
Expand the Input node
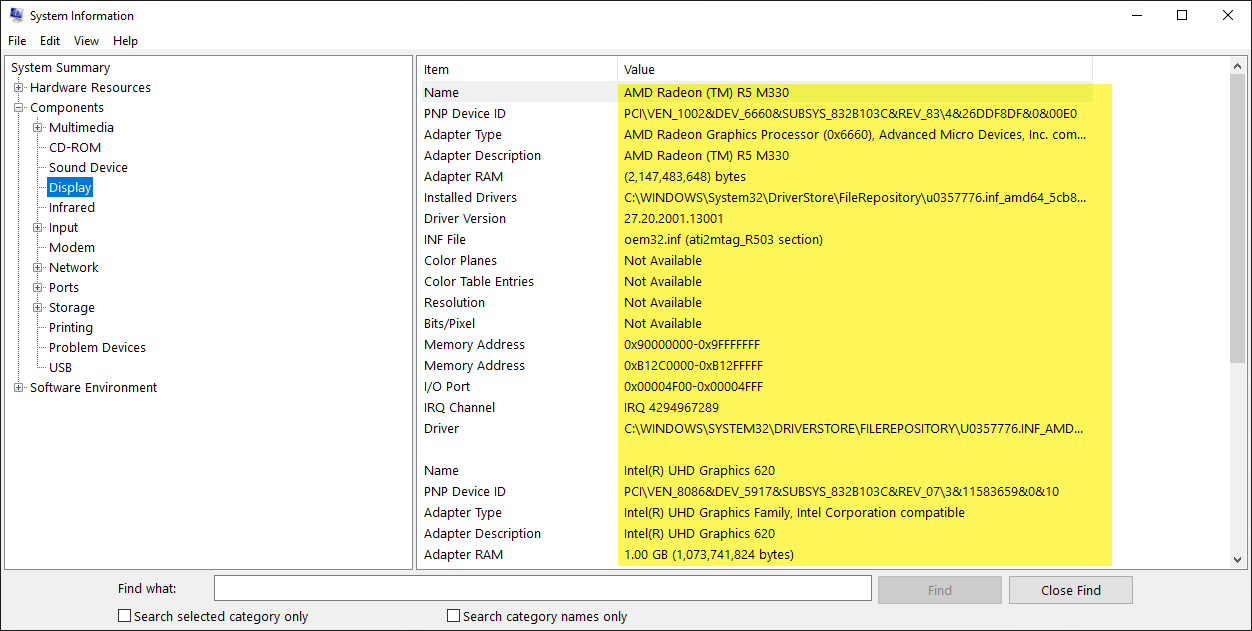38,228
